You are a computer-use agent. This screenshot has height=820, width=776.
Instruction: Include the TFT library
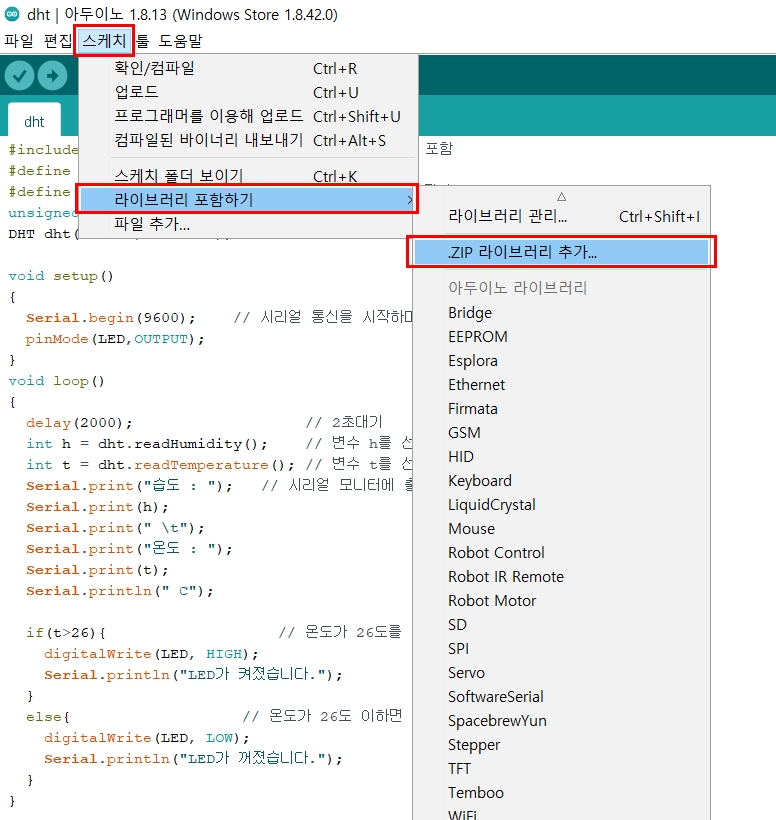[562, 769]
